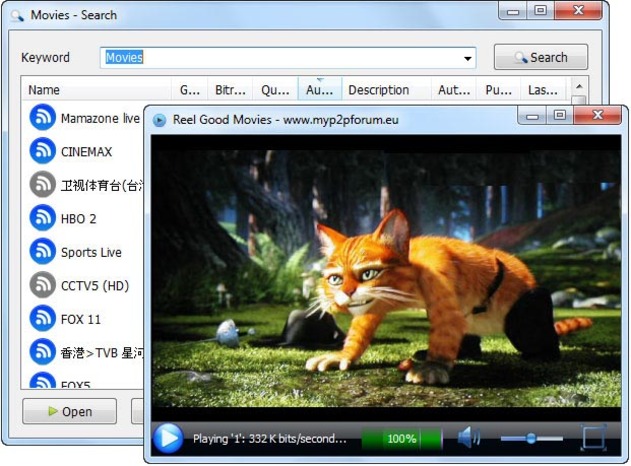The height and width of the screenshot is (466, 631).
Task: Sort by the Au... column header
Action: tap(320, 90)
